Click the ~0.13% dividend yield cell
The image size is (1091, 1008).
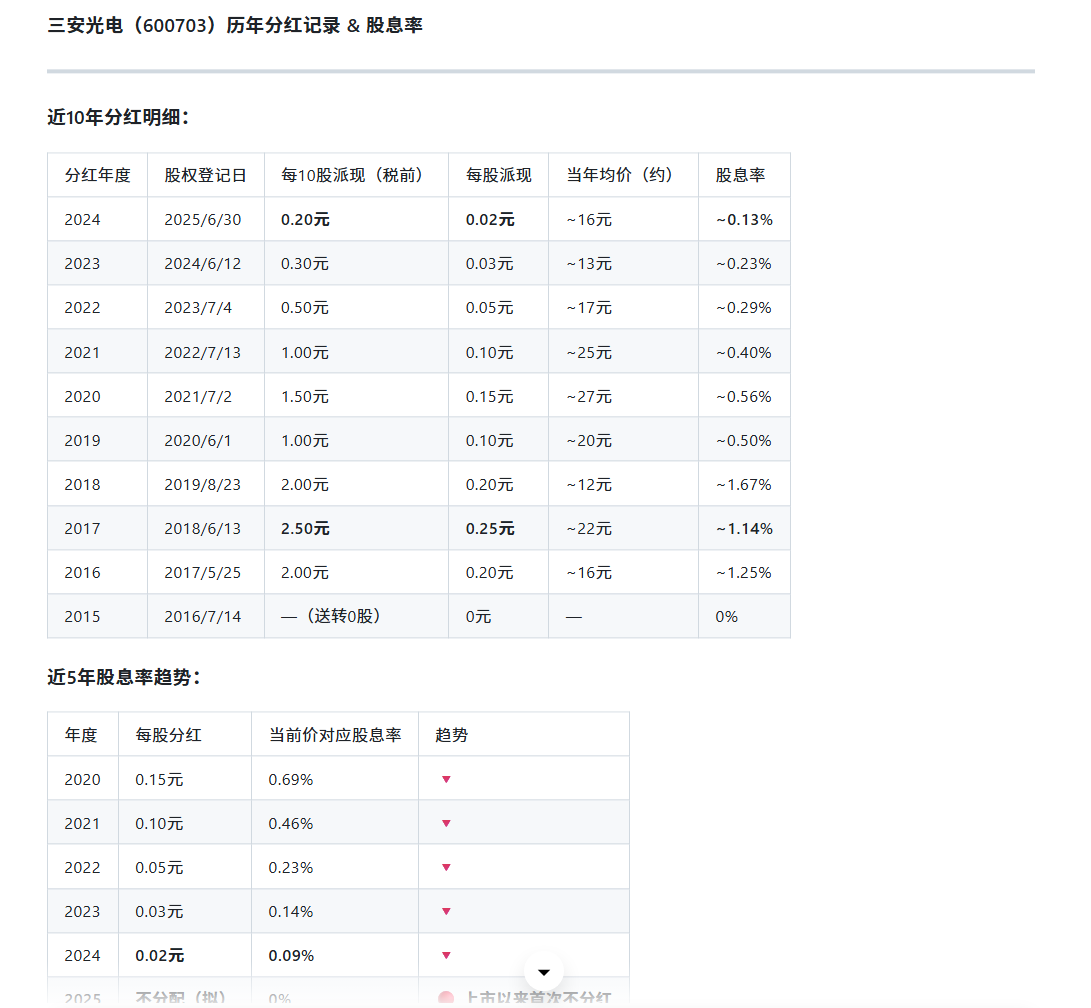pyautogui.click(x=744, y=220)
